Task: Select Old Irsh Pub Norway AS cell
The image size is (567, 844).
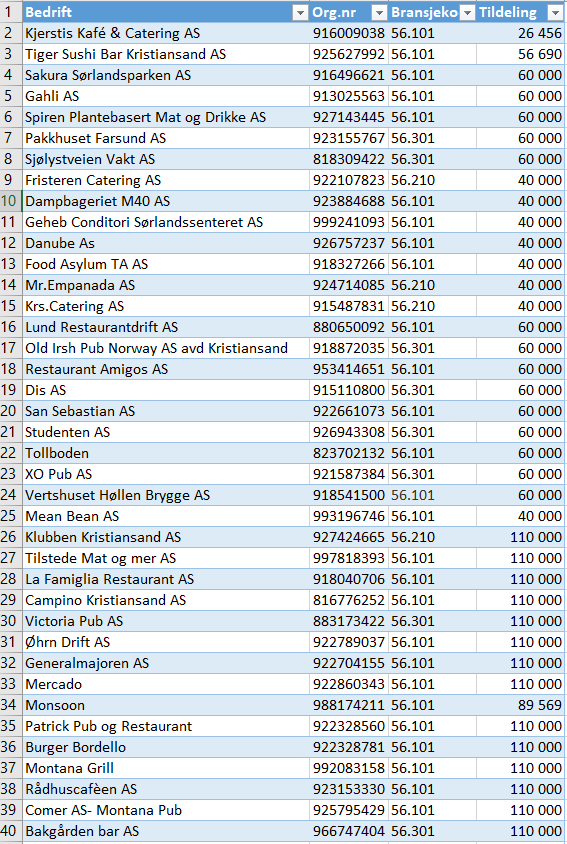Action: pyautogui.click(x=166, y=348)
